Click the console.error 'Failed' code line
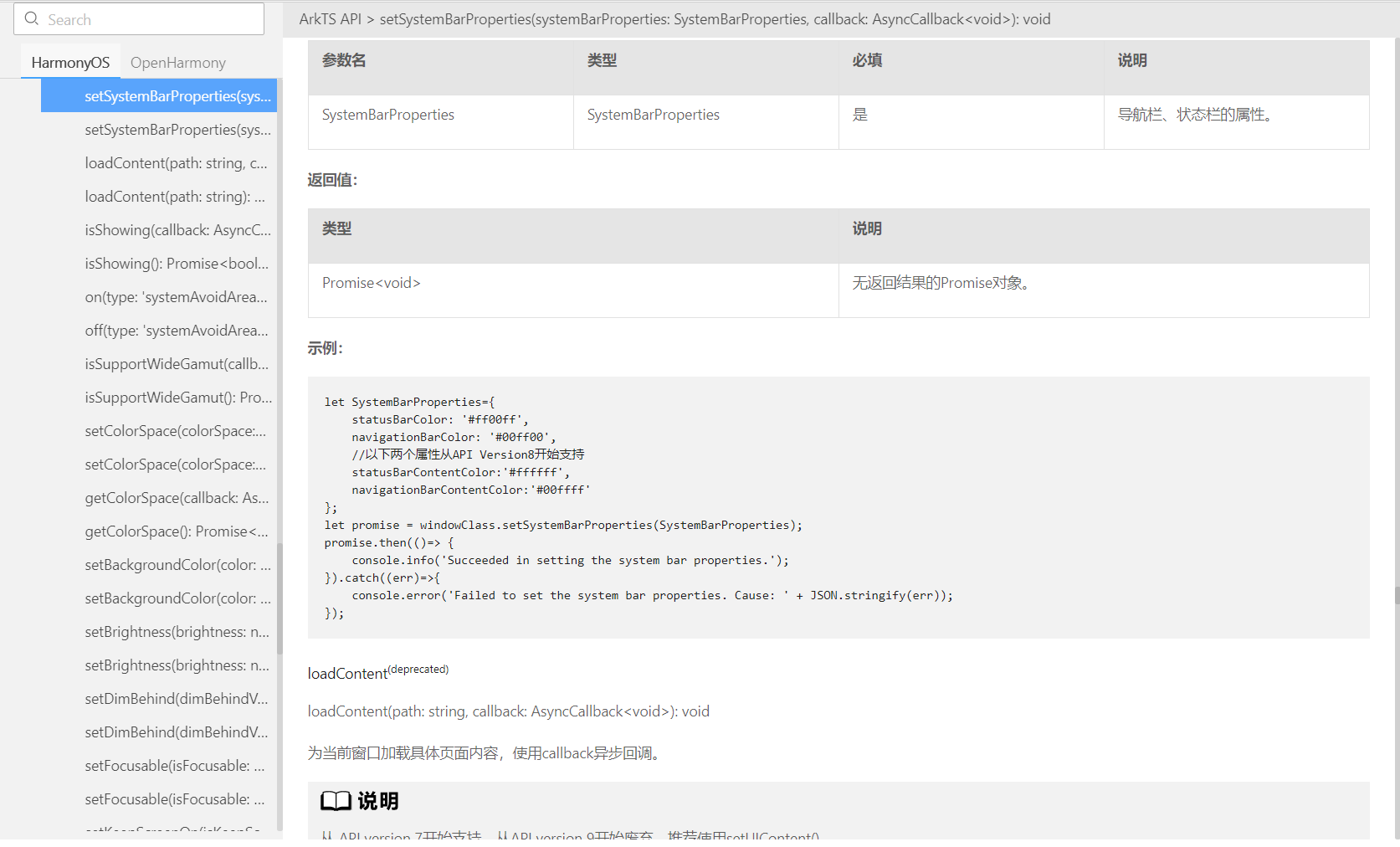Screen dimensions: 1400x847 click(x=652, y=595)
